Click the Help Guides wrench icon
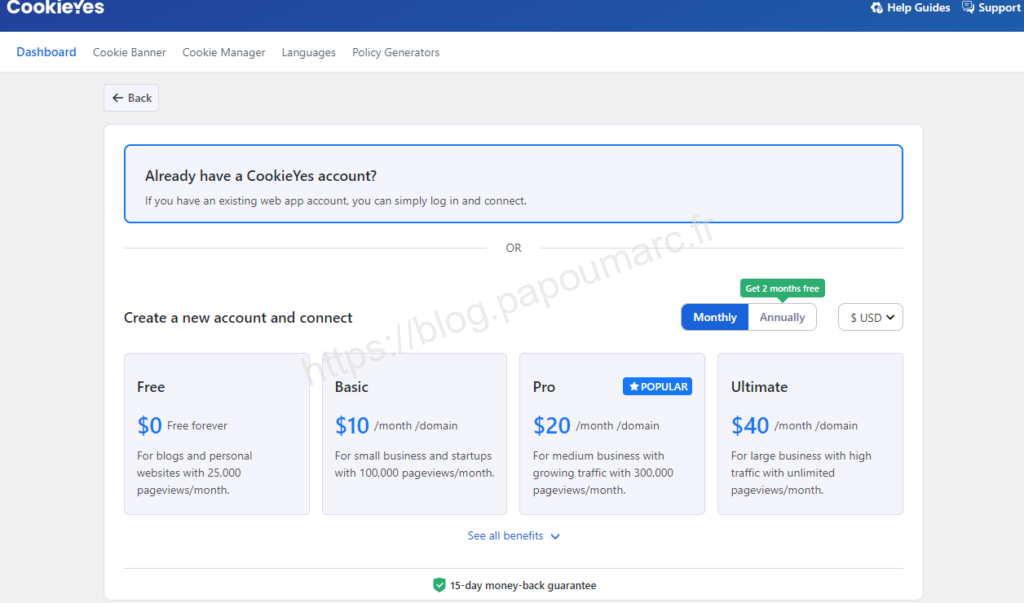The image size is (1024, 603). coord(877,8)
